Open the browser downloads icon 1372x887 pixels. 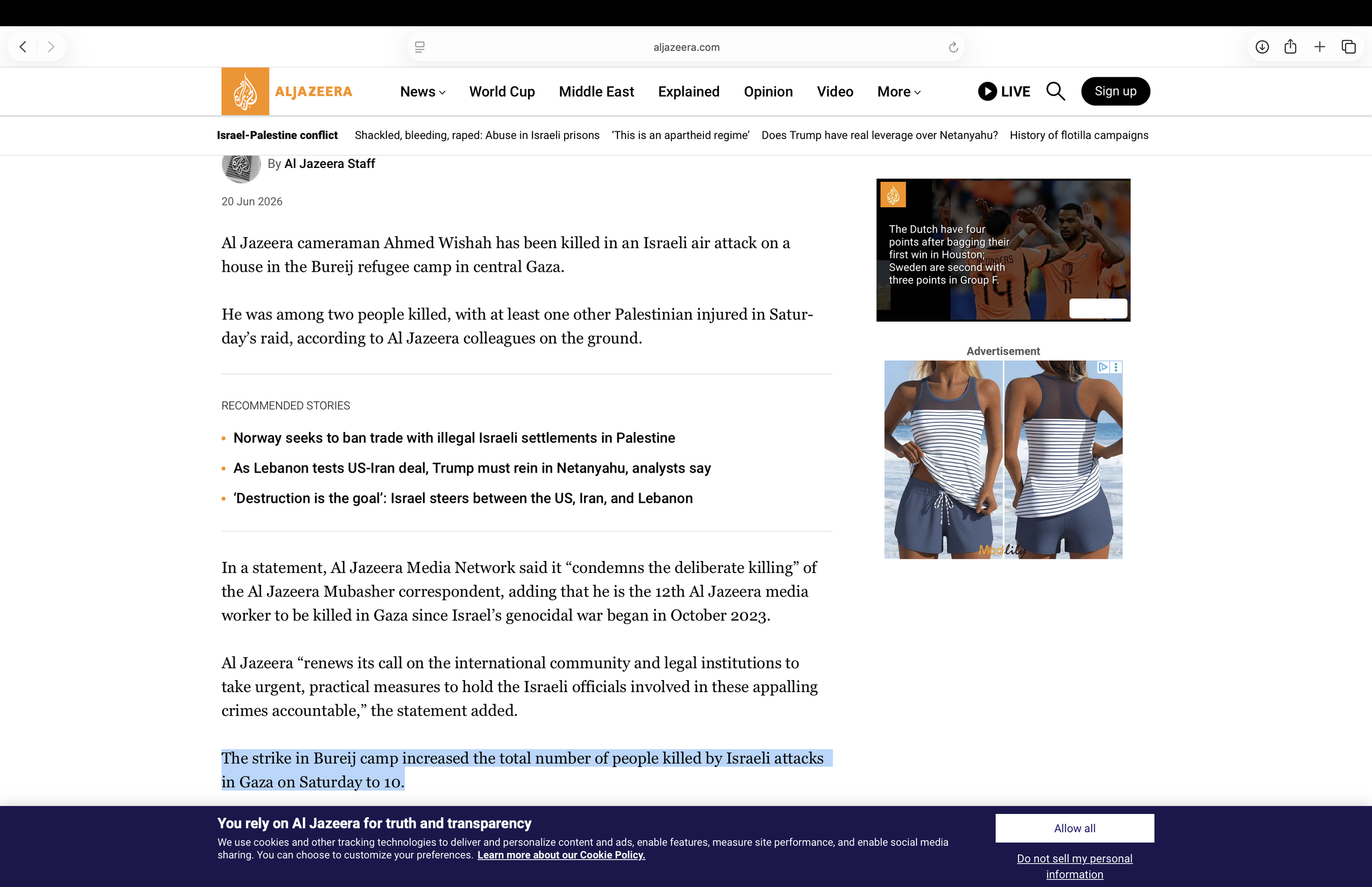click(1262, 47)
